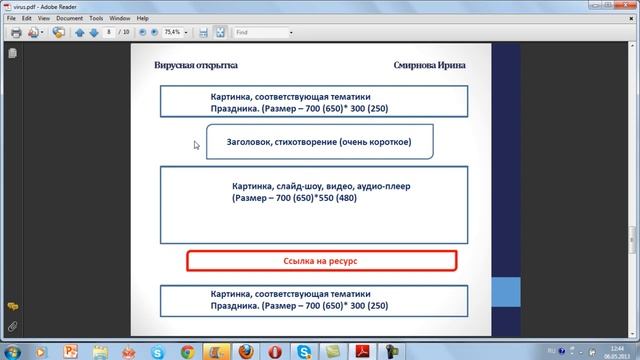Image resolution: width=640 pixels, height=360 pixels.
Task: Click the text '(Размер – 700 (650)*550 (480)'
Action: [294, 198]
